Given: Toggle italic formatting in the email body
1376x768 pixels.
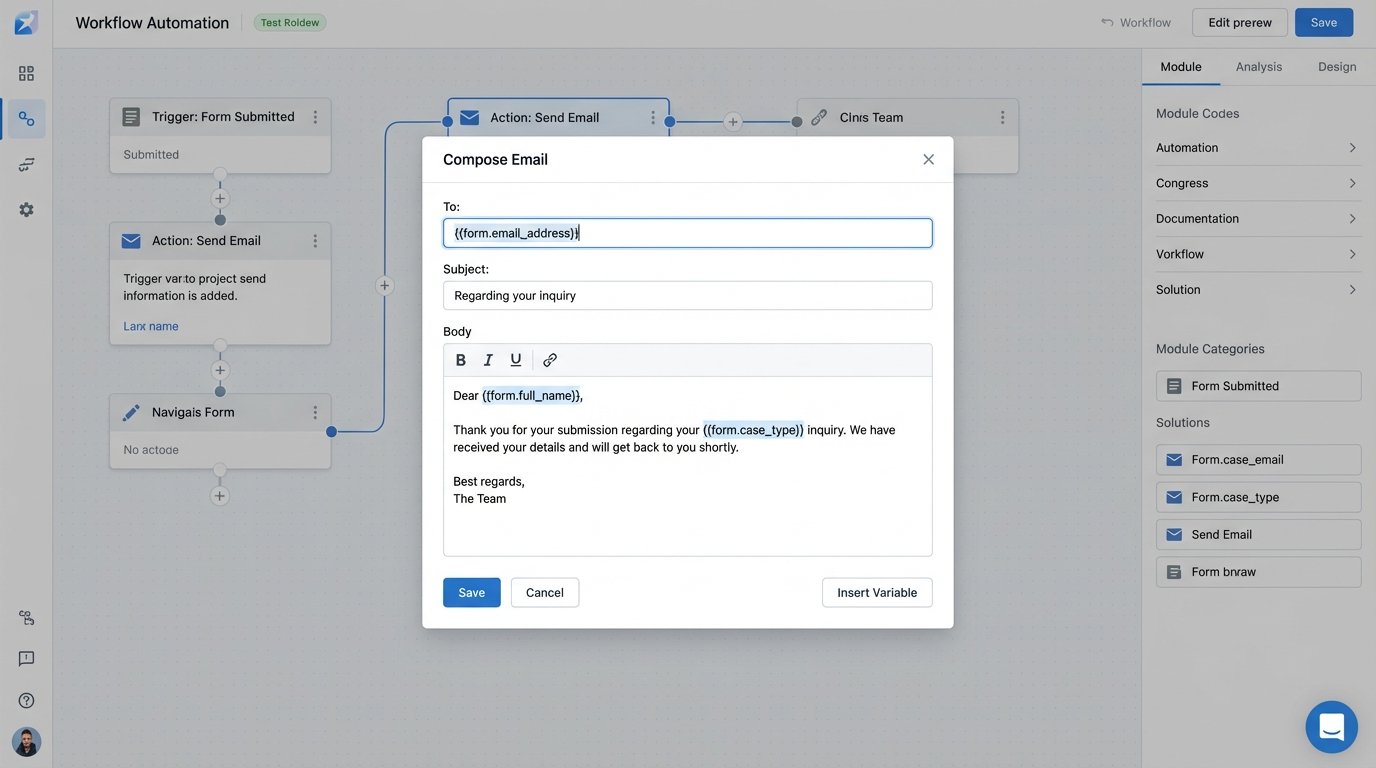Looking at the screenshot, I should pos(488,359).
